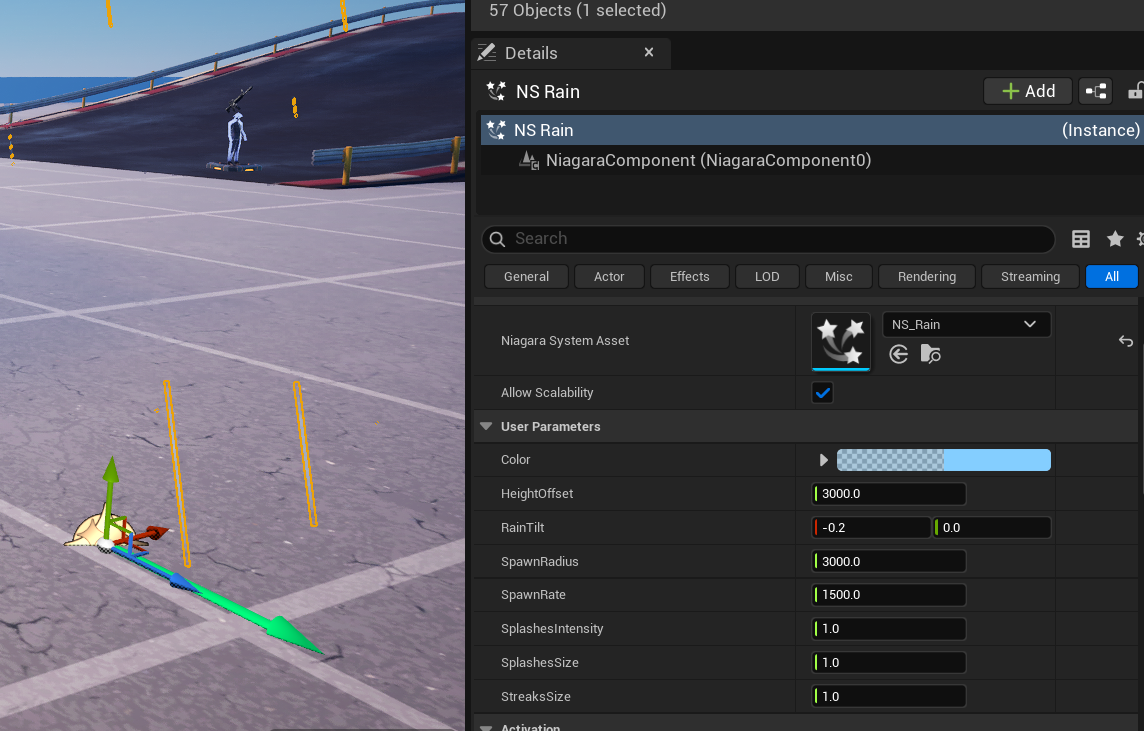
Task: Filter by the Streaming category
Action: click(x=1030, y=276)
